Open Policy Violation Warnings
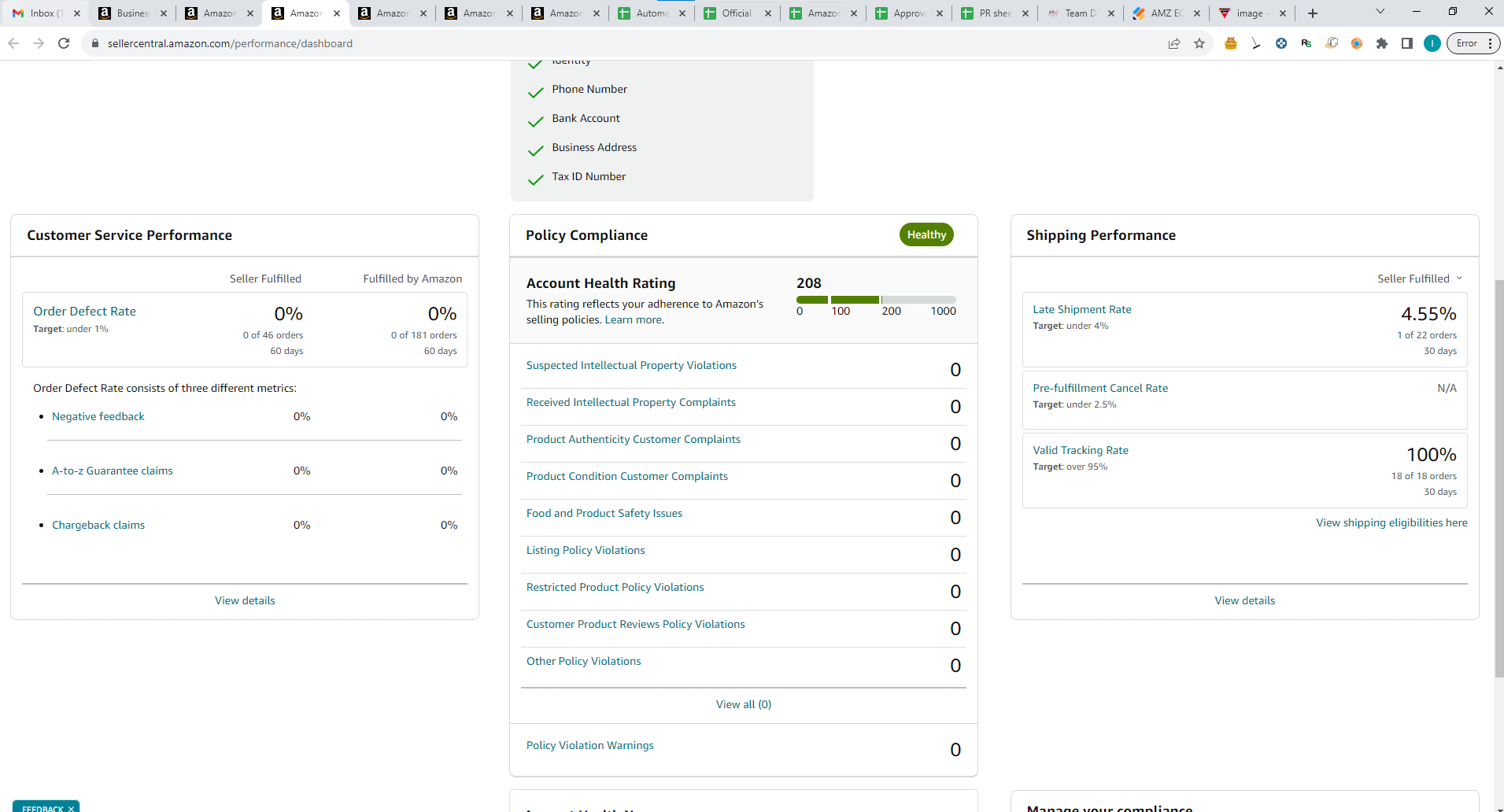The height and width of the screenshot is (812, 1504). [x=590, y=745]
